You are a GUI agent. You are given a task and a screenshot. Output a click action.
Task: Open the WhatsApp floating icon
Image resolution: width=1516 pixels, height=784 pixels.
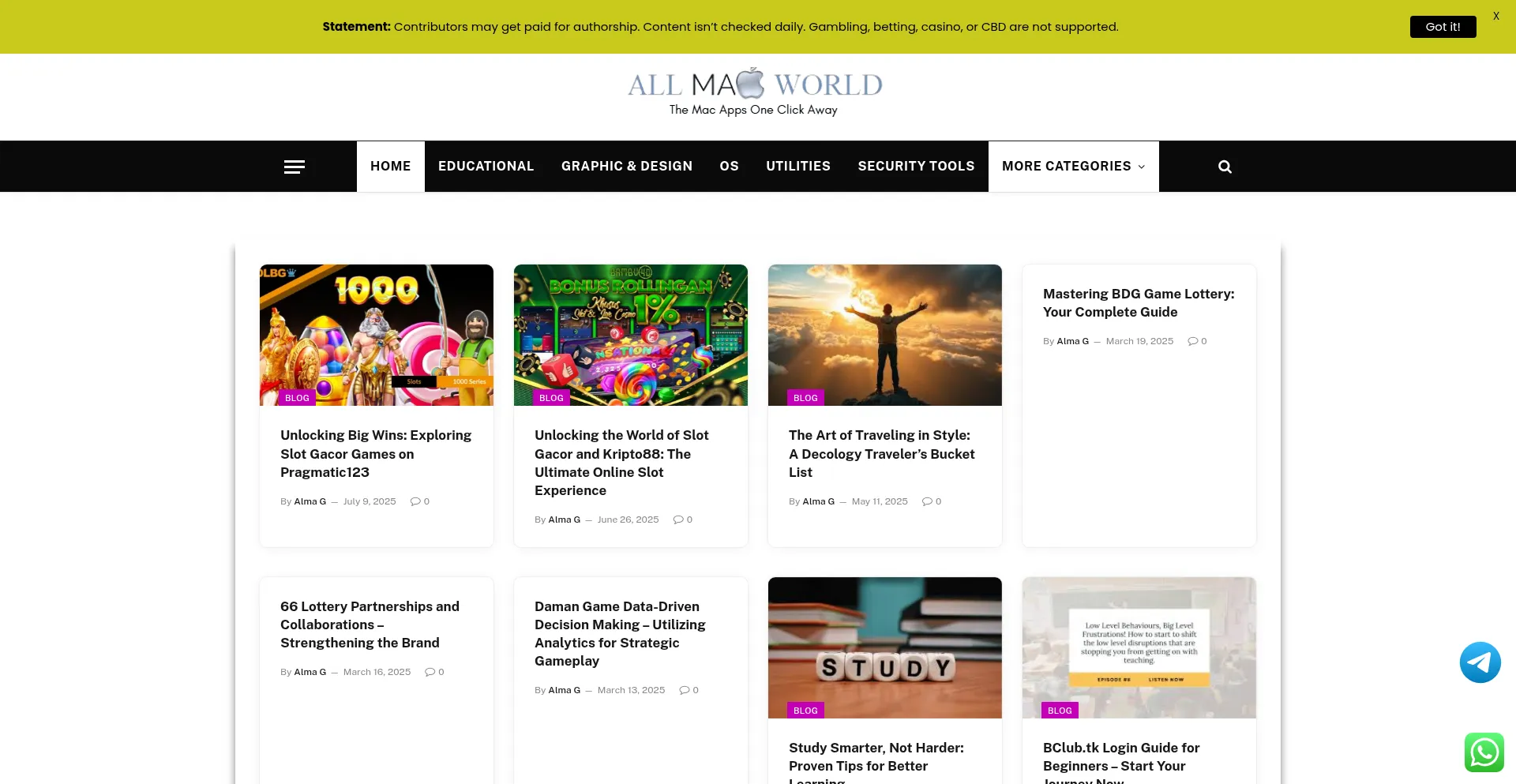pos(1484,752)
